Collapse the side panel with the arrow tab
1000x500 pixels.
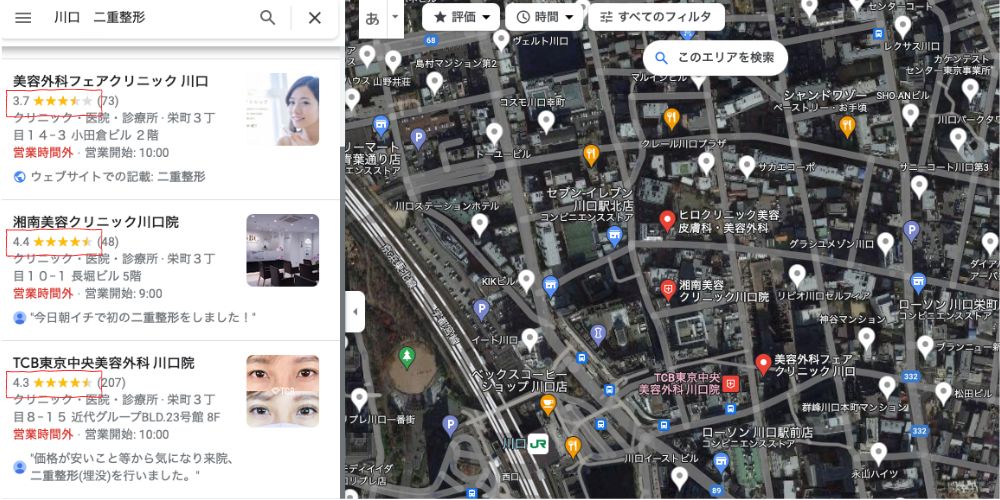(x=355, y=312)
